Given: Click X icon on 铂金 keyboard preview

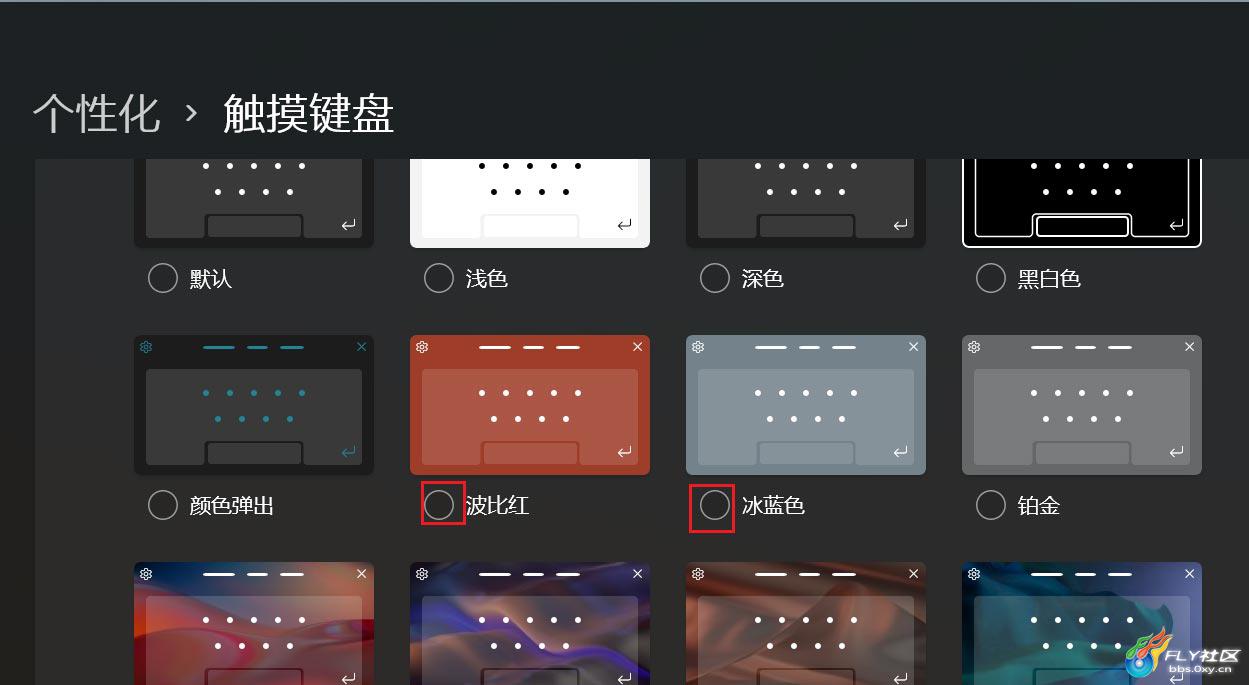Looking at the screenshot, I should click(x=1190, y=347).
